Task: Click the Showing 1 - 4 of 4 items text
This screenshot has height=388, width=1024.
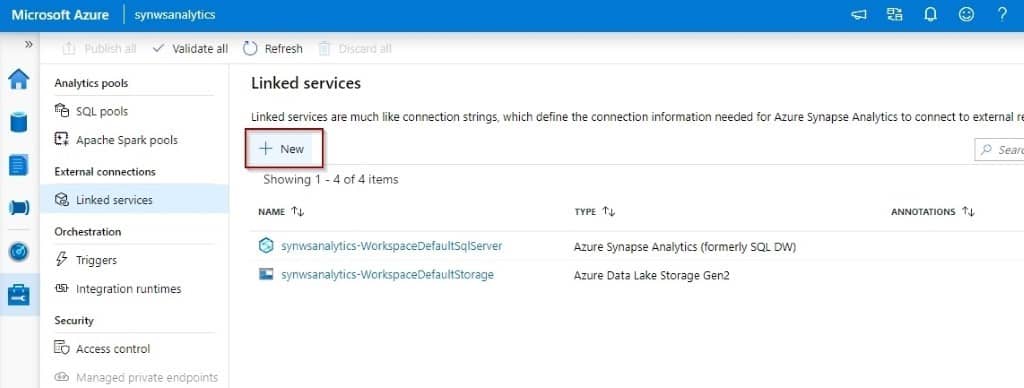Action: [x=330, y=179]
